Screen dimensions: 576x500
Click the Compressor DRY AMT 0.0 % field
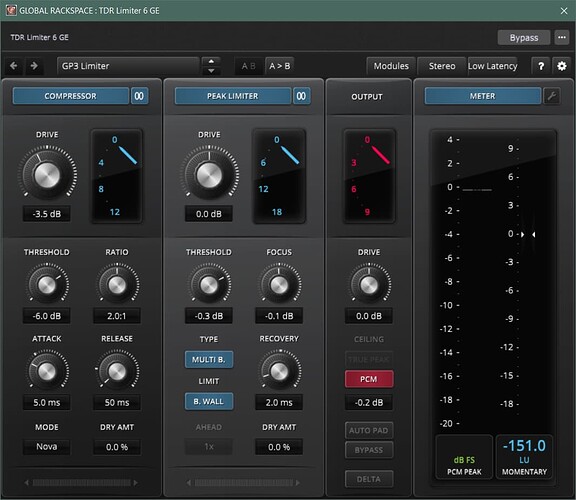click(x=117, y=447)
